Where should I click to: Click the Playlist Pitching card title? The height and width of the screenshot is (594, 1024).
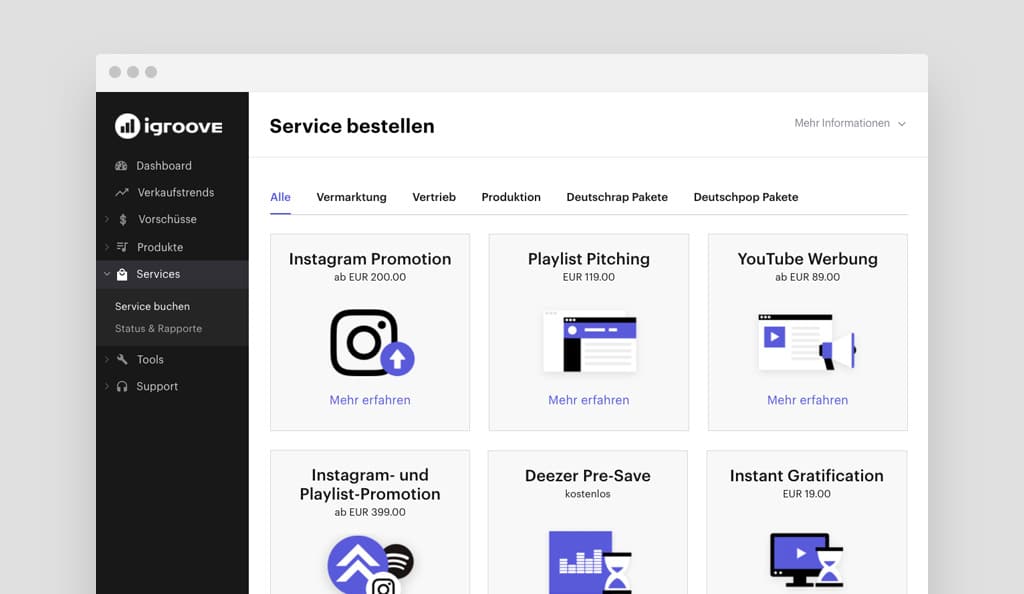[588, 259]
